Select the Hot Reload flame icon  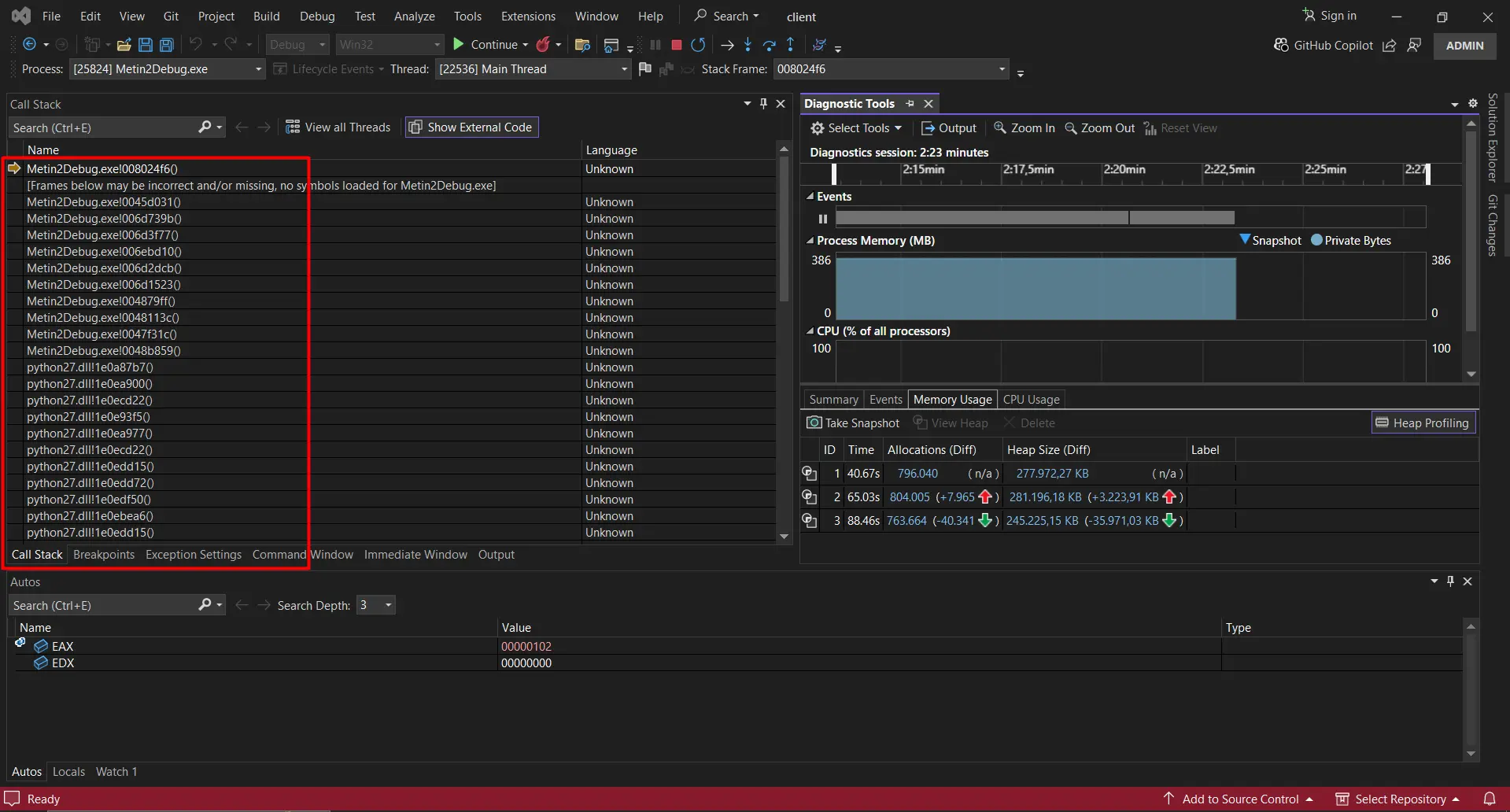pos(542,45)
